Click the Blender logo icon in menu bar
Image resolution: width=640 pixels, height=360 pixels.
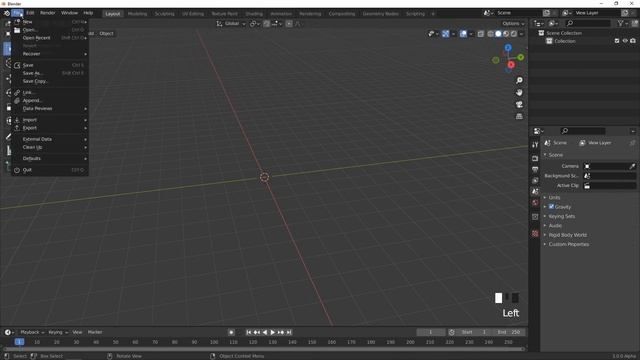click(x=7, y=13)
